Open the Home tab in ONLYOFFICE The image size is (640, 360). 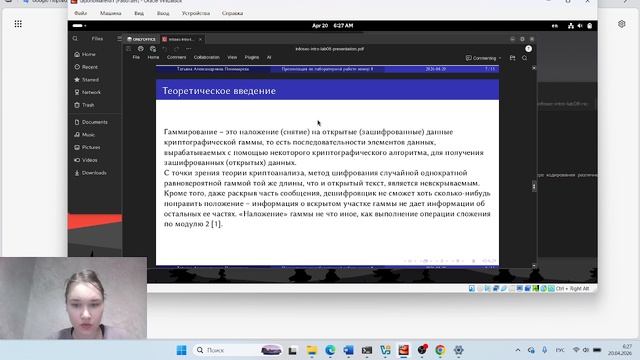click(x=153, y=58)
